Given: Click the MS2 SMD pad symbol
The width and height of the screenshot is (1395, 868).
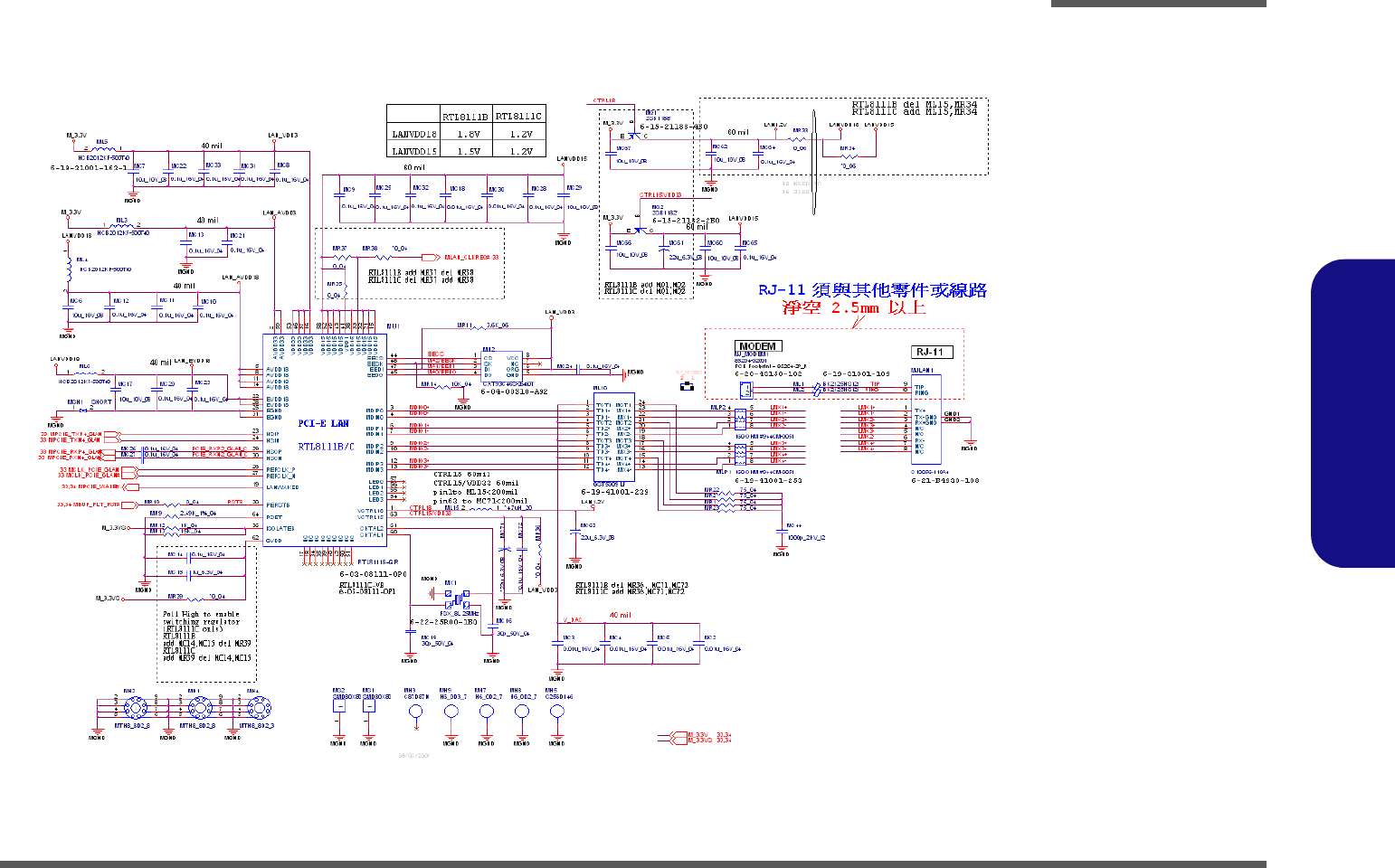Looking at the screenshot, I should pyautogui.click(x=338, y=706).
